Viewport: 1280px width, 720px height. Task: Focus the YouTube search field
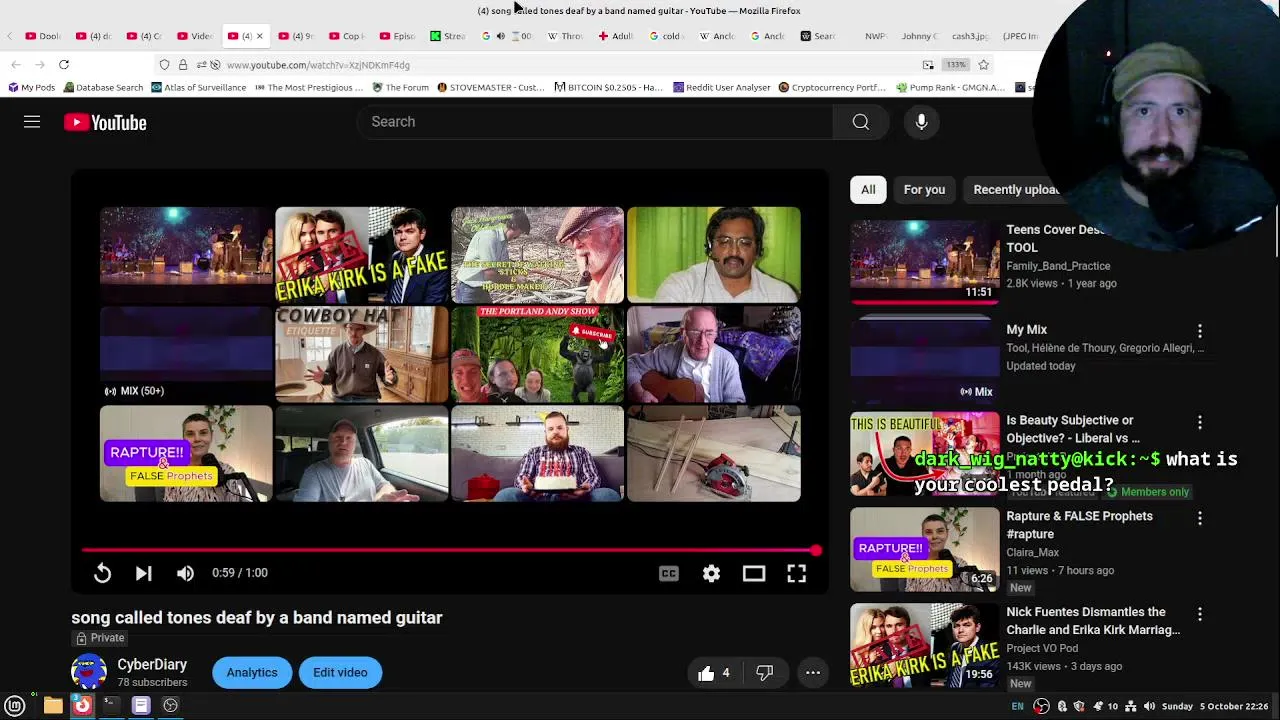[x=595, y=122]
